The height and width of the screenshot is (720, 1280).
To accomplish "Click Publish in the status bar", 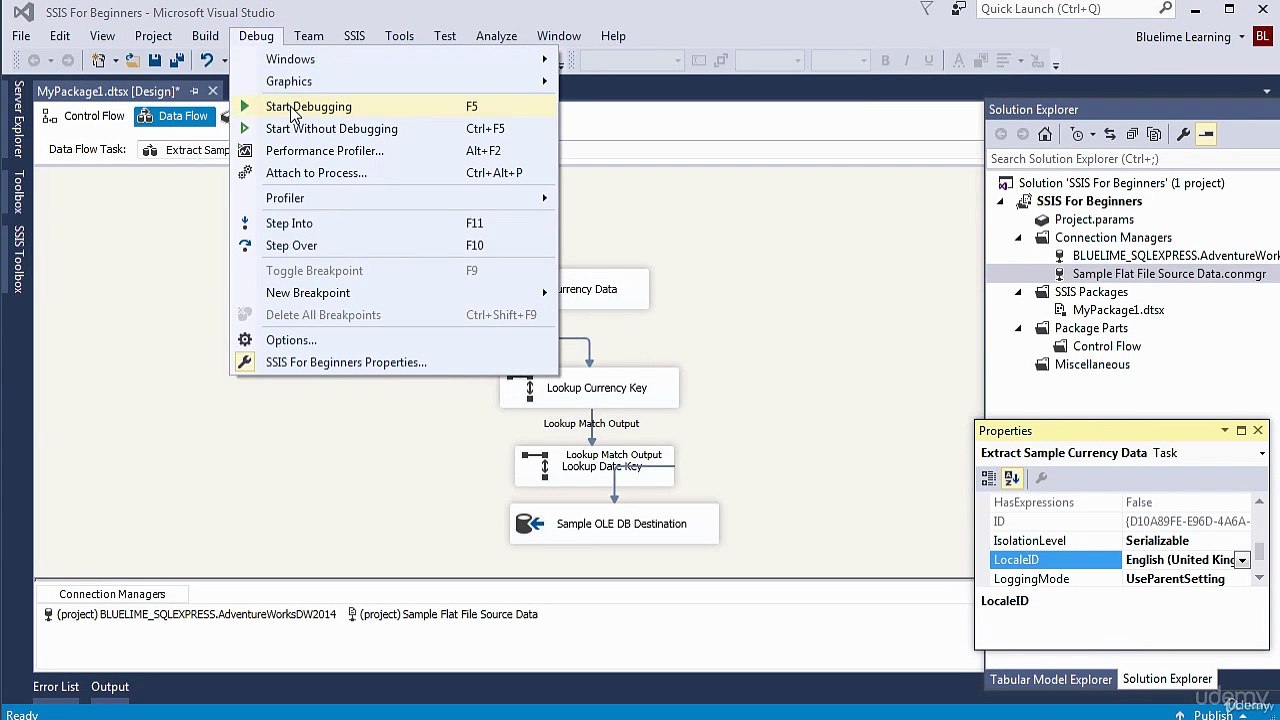I will pyautogui.click(x=1213, y=714).
